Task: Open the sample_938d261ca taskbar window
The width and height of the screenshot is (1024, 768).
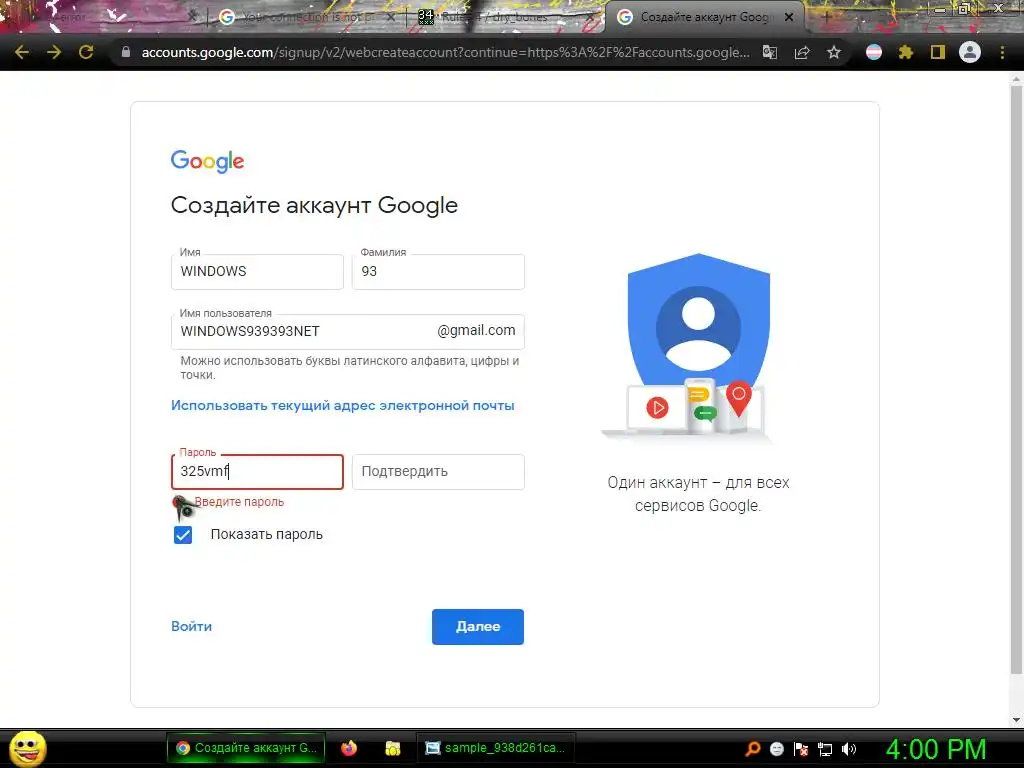Action: [495, 748]
